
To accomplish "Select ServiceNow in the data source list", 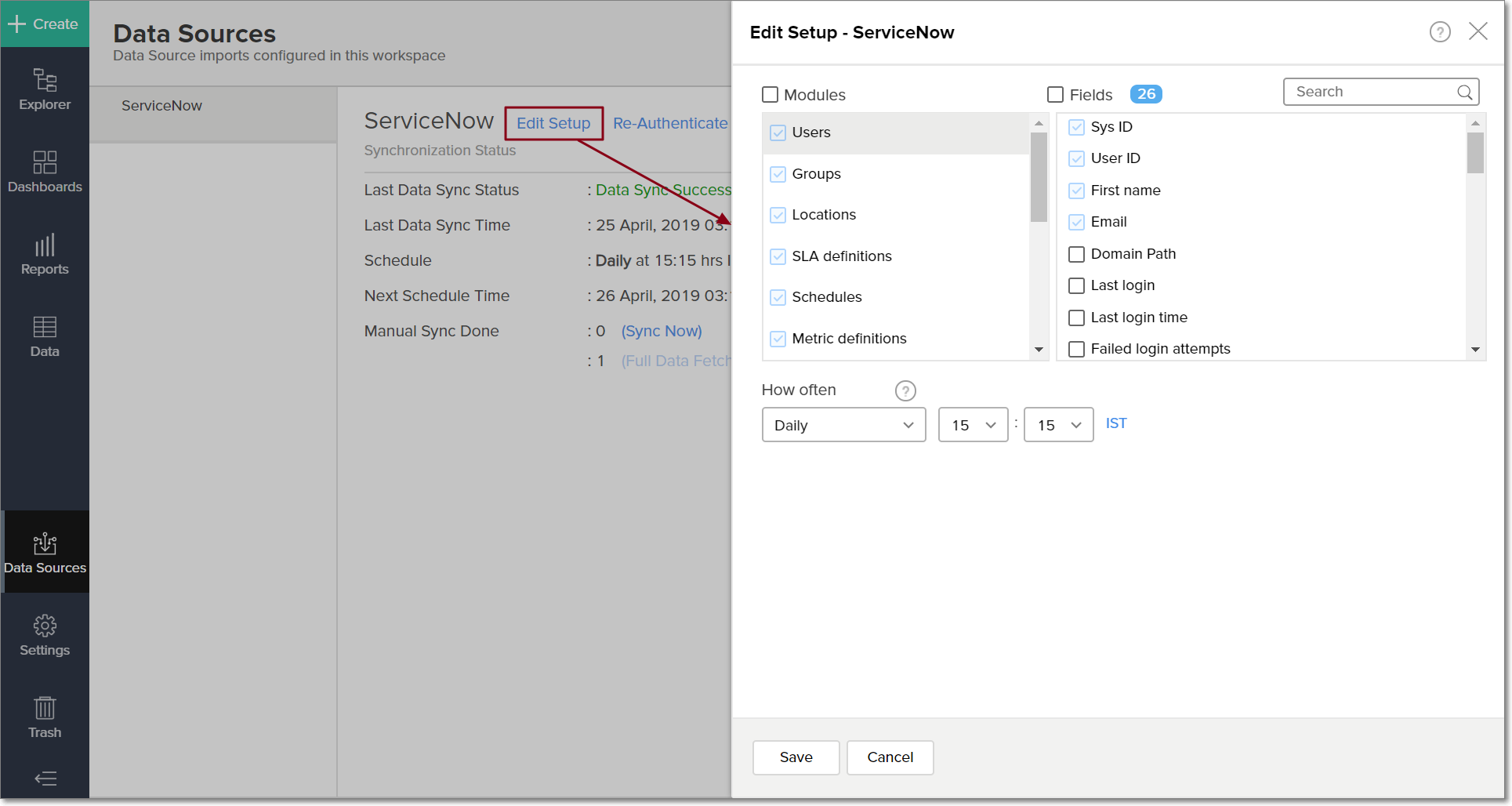I will click(x=161, y=106).
